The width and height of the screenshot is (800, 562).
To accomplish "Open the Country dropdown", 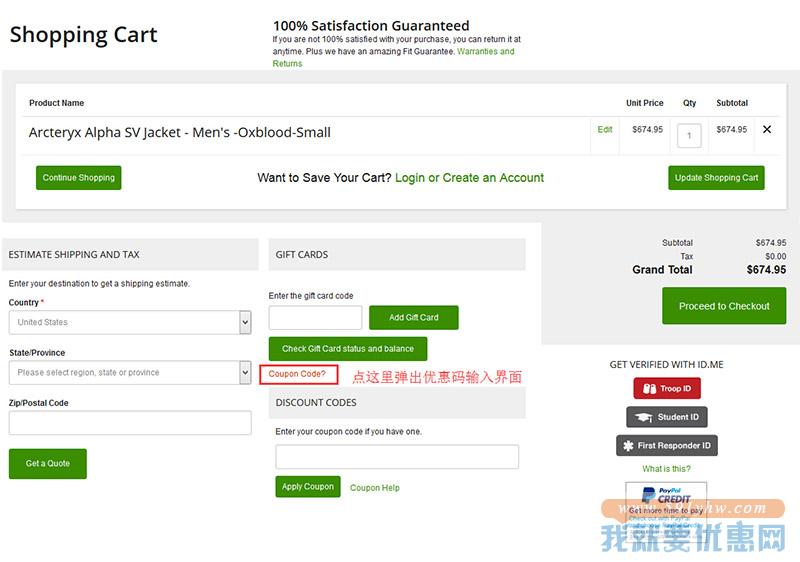I will tap(130, 322).
